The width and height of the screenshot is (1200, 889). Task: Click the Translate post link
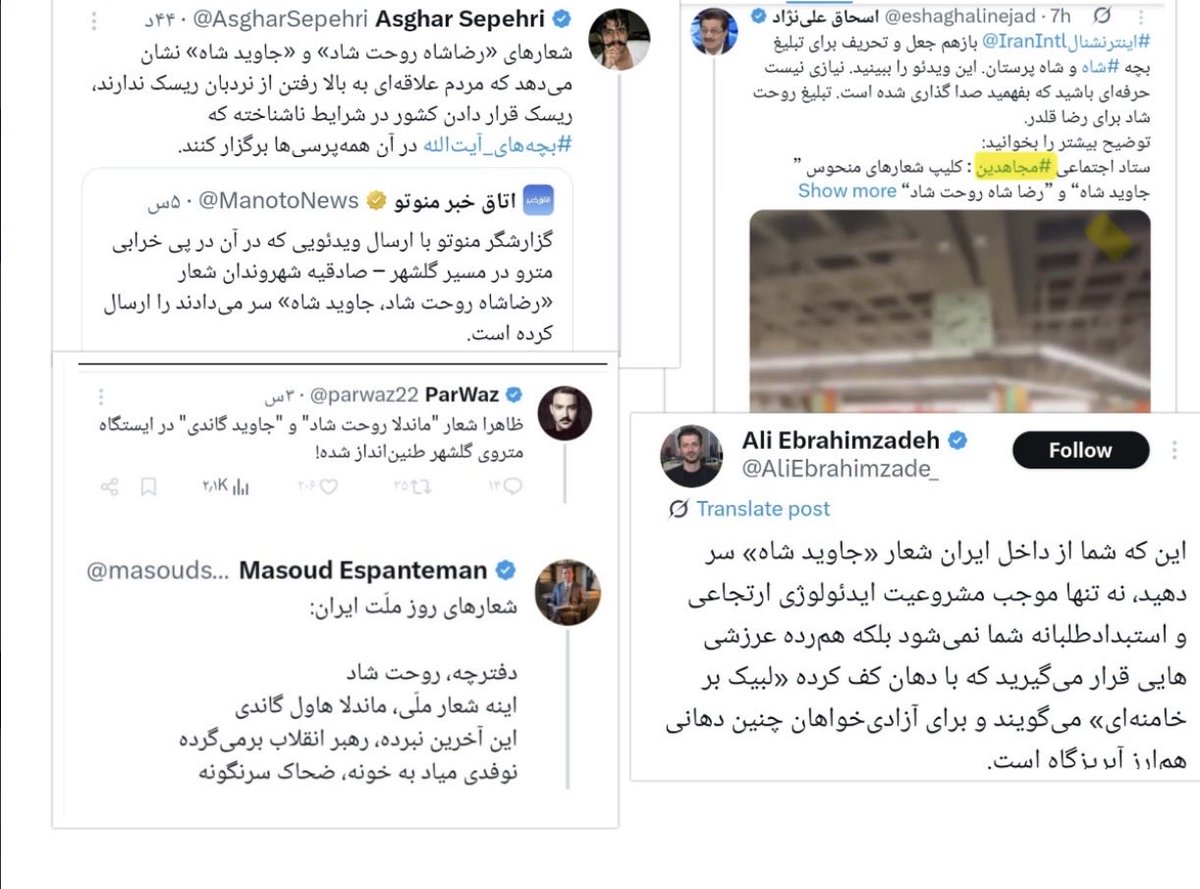click(763, 509)
